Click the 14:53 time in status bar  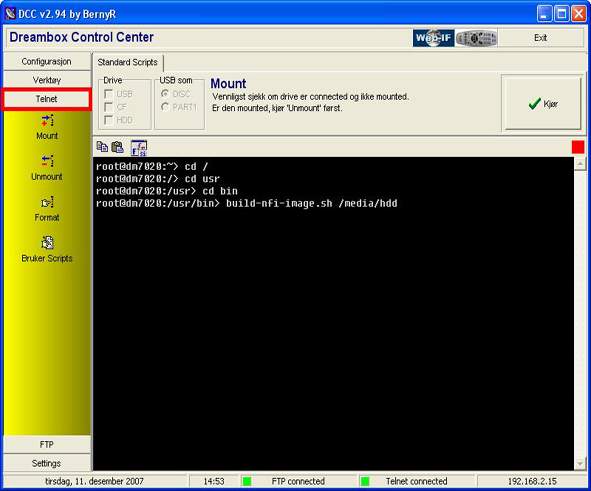click(x=214, y=481)
